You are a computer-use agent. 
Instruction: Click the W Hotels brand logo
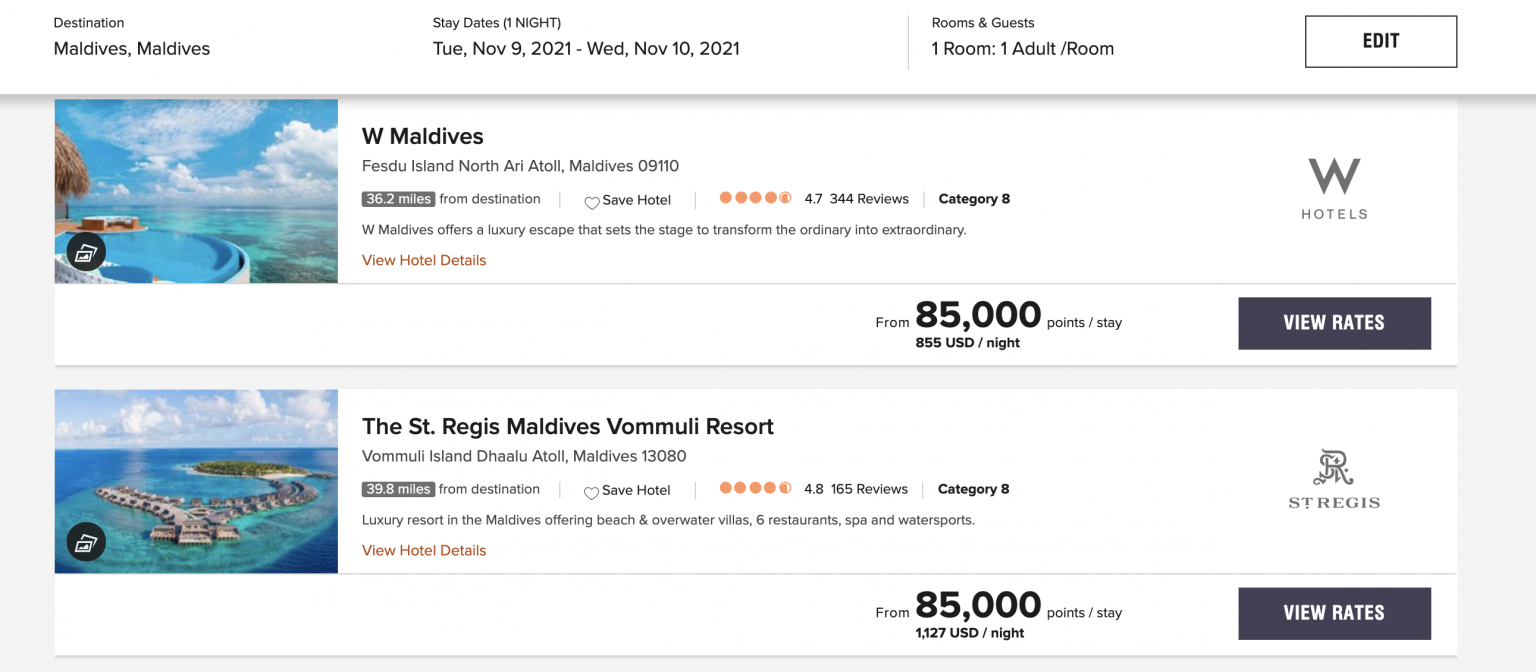coord(1334,186)
